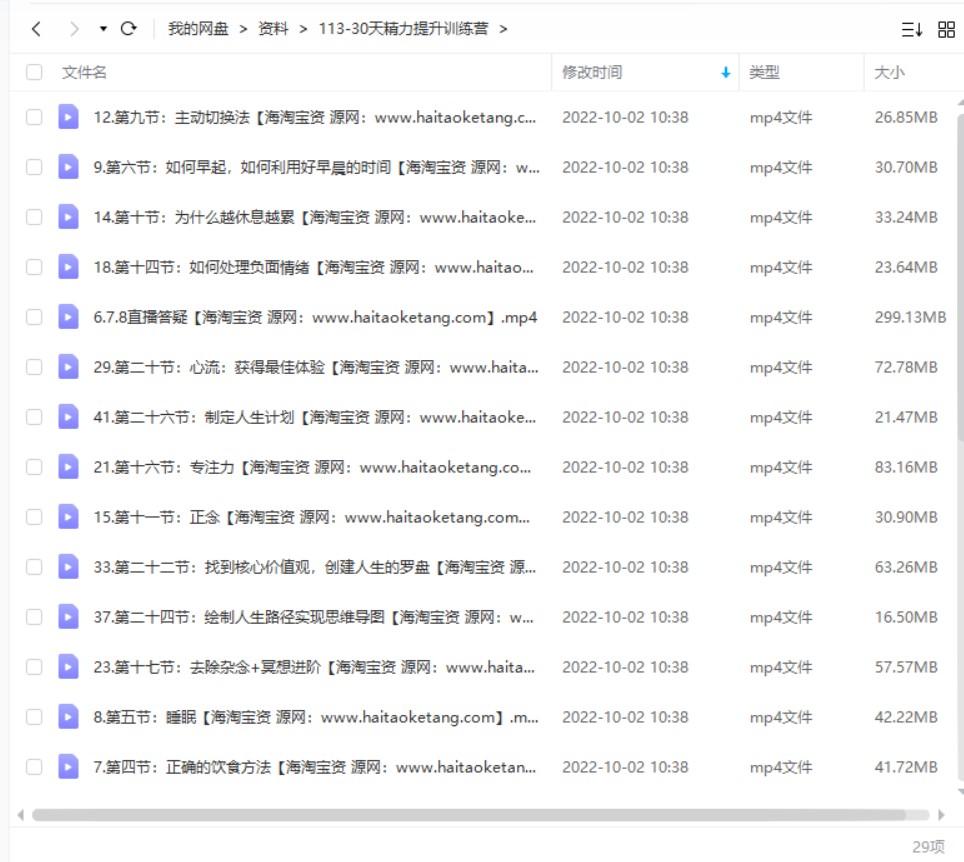Image resolution: width=964 pixels, height=862 pixels.
Task: Click the horizontal scrollbar thumb
Action: (x=468, y=815)
